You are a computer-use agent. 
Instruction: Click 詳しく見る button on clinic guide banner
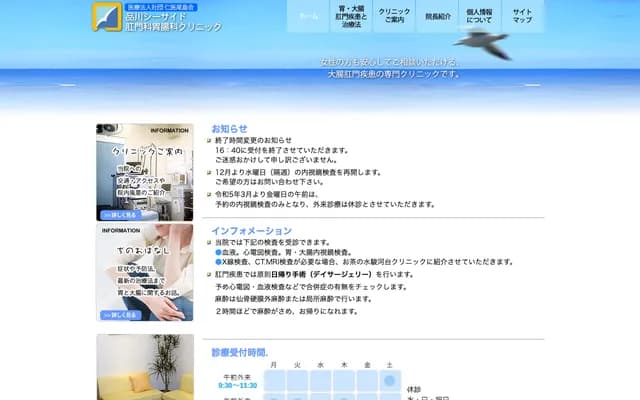[121, 215]
